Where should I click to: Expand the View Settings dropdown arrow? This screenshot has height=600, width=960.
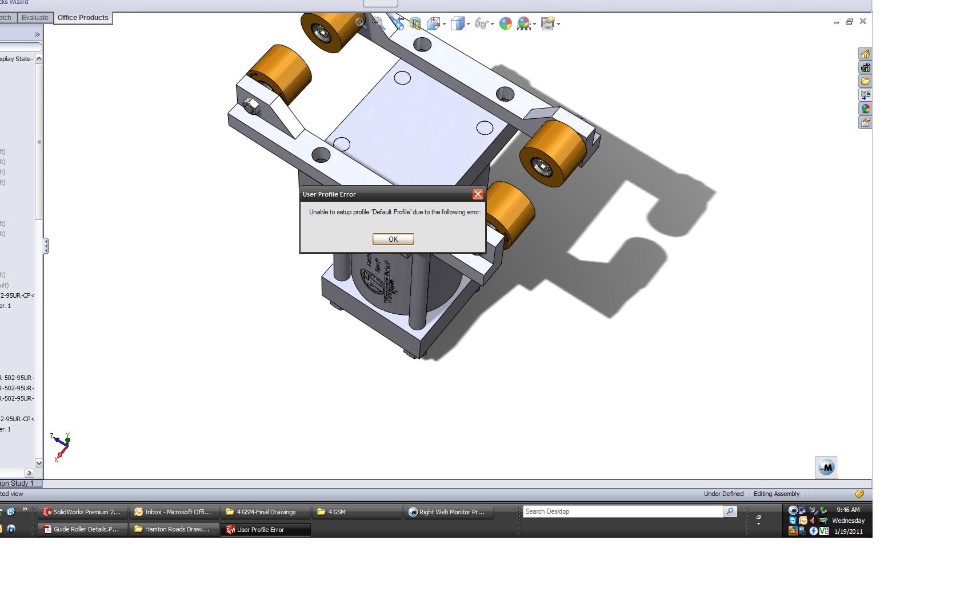point(559,24)
